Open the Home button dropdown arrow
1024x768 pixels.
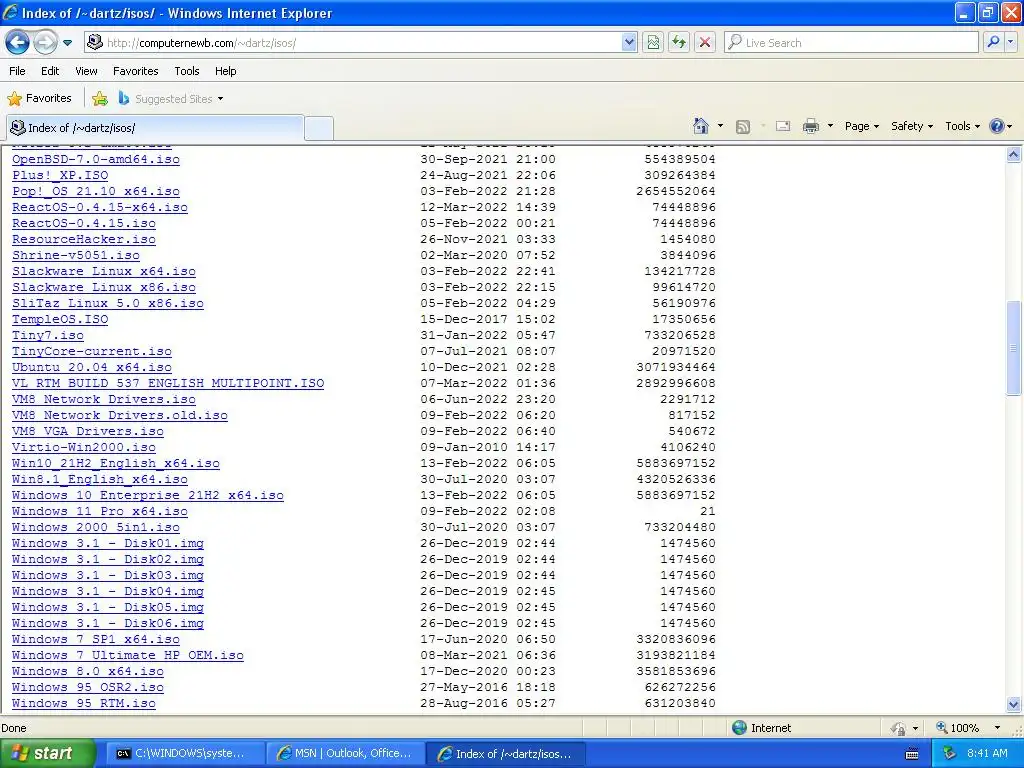point(720,126)
